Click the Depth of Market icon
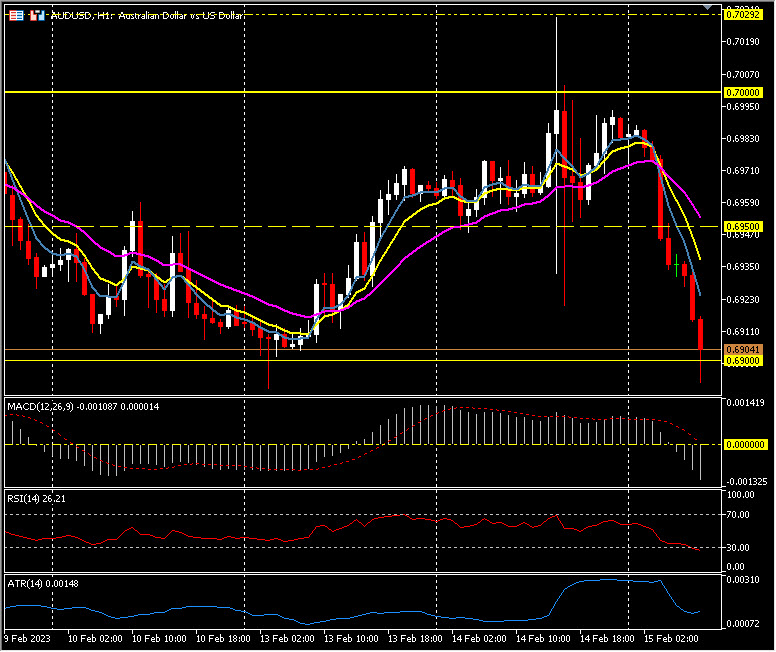 pos(37,17)
